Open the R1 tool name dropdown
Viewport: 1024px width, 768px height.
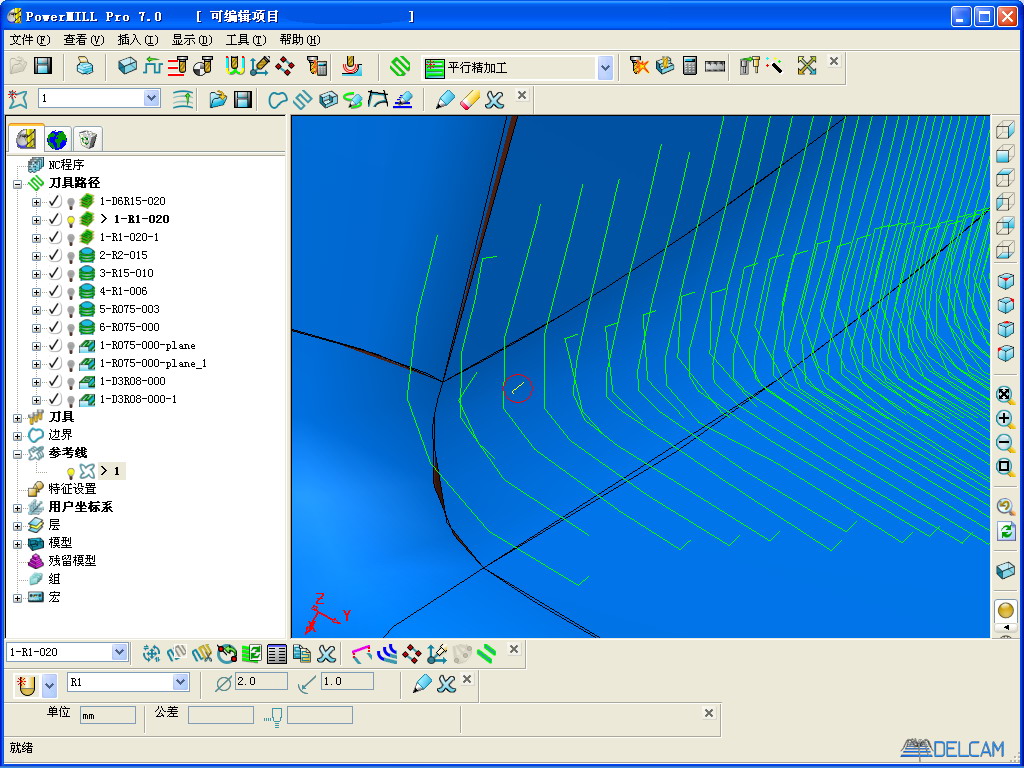180,682
